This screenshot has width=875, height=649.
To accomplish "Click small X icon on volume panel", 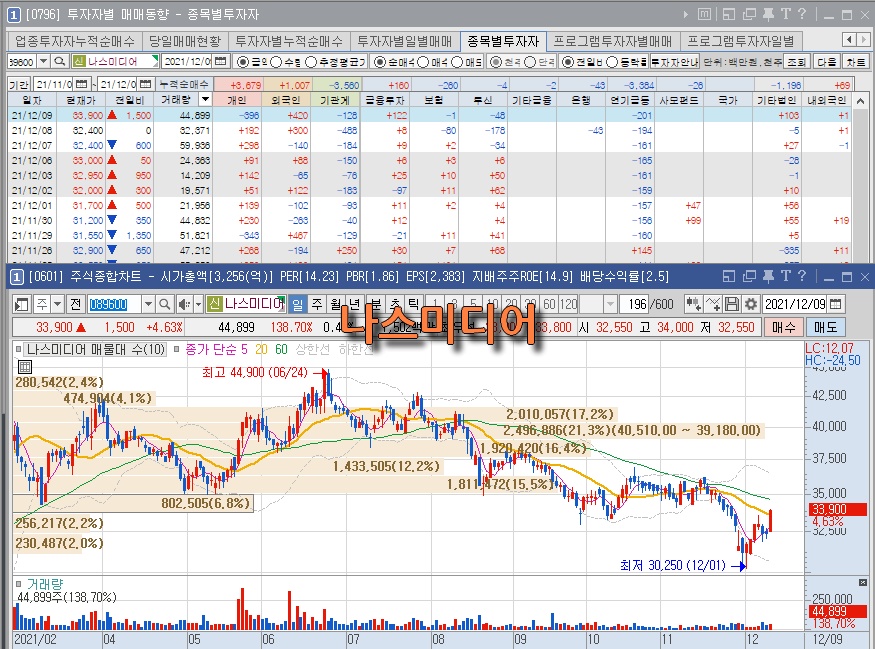I will click(x=863, y=583).
